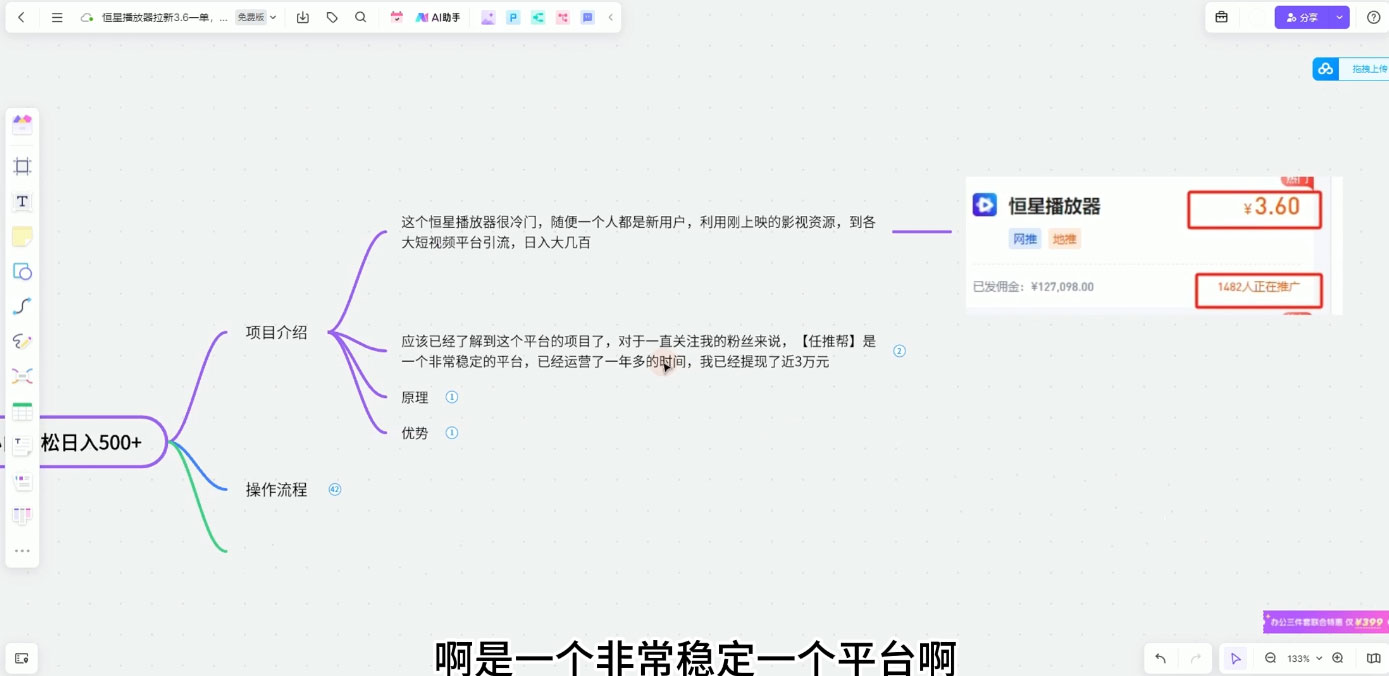Pick the freehand Pencil drawing tool
The image size is (1389, 676).
(x=22, y=341)
